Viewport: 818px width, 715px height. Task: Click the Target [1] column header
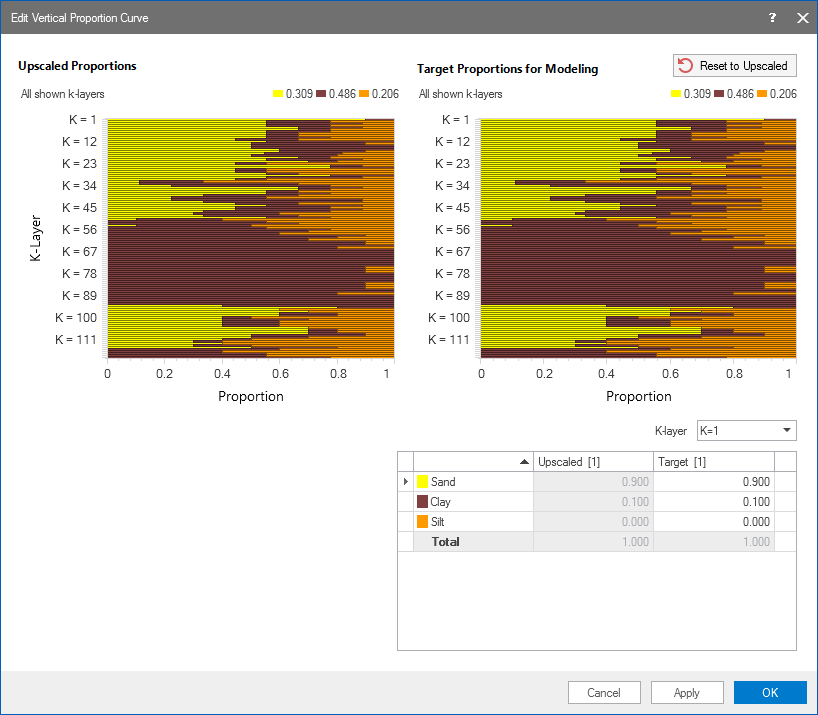[x=713, y=461]
